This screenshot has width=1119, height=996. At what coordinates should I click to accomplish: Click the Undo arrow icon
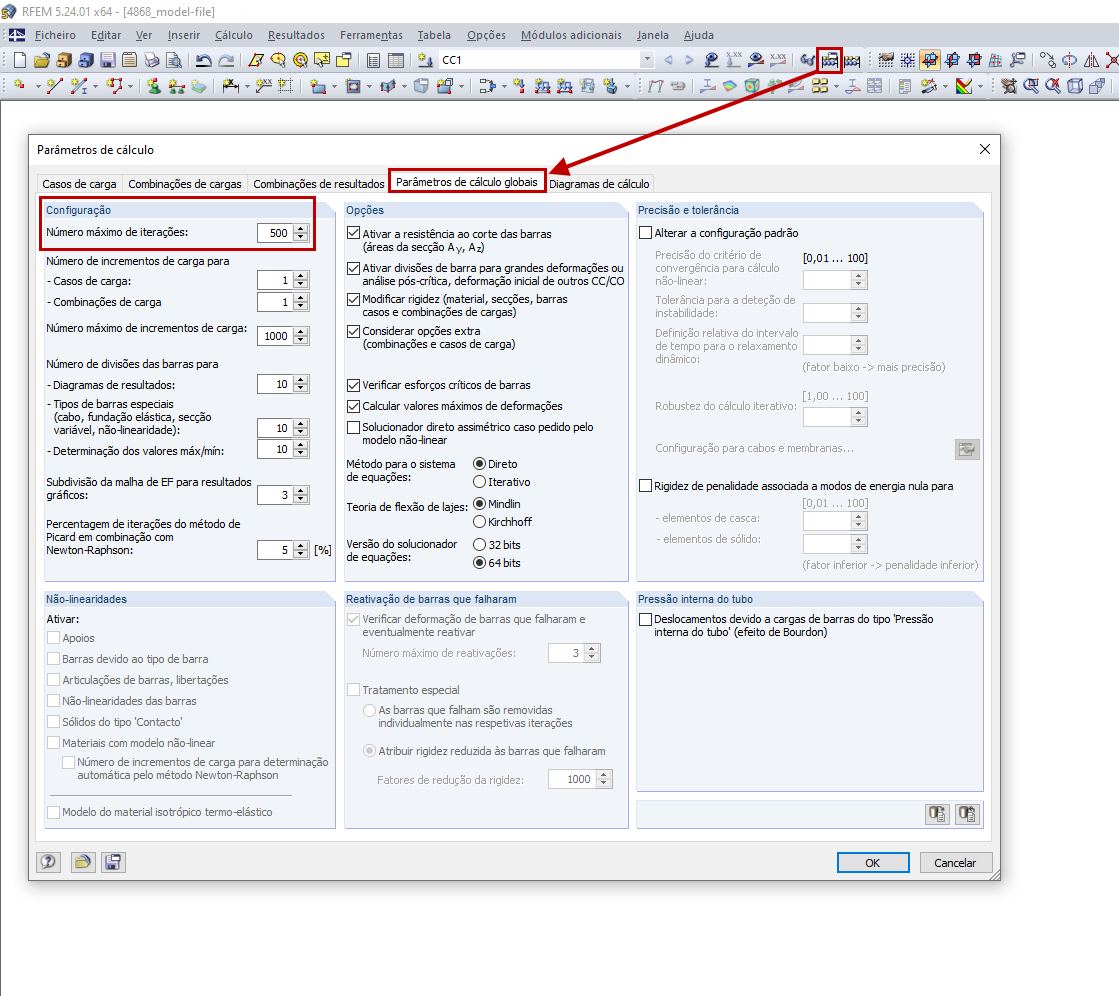(x=203, y=61)
